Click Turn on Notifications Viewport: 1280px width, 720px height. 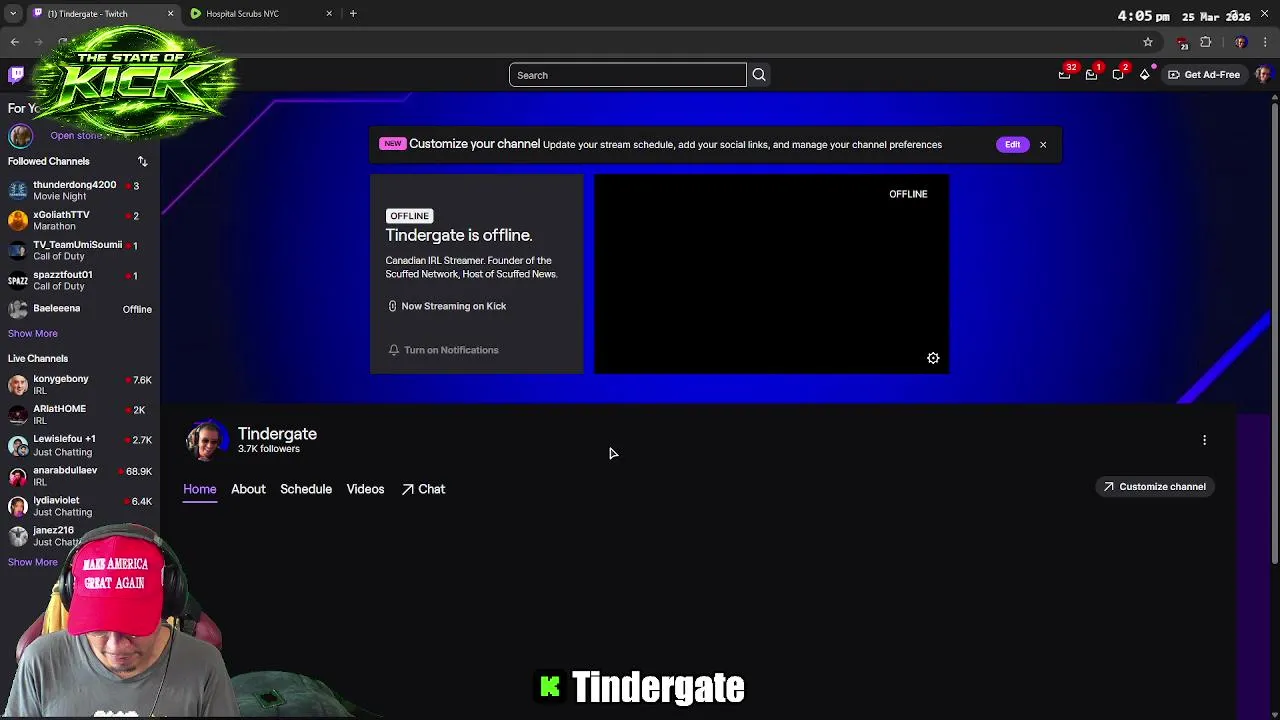[443, 350]
